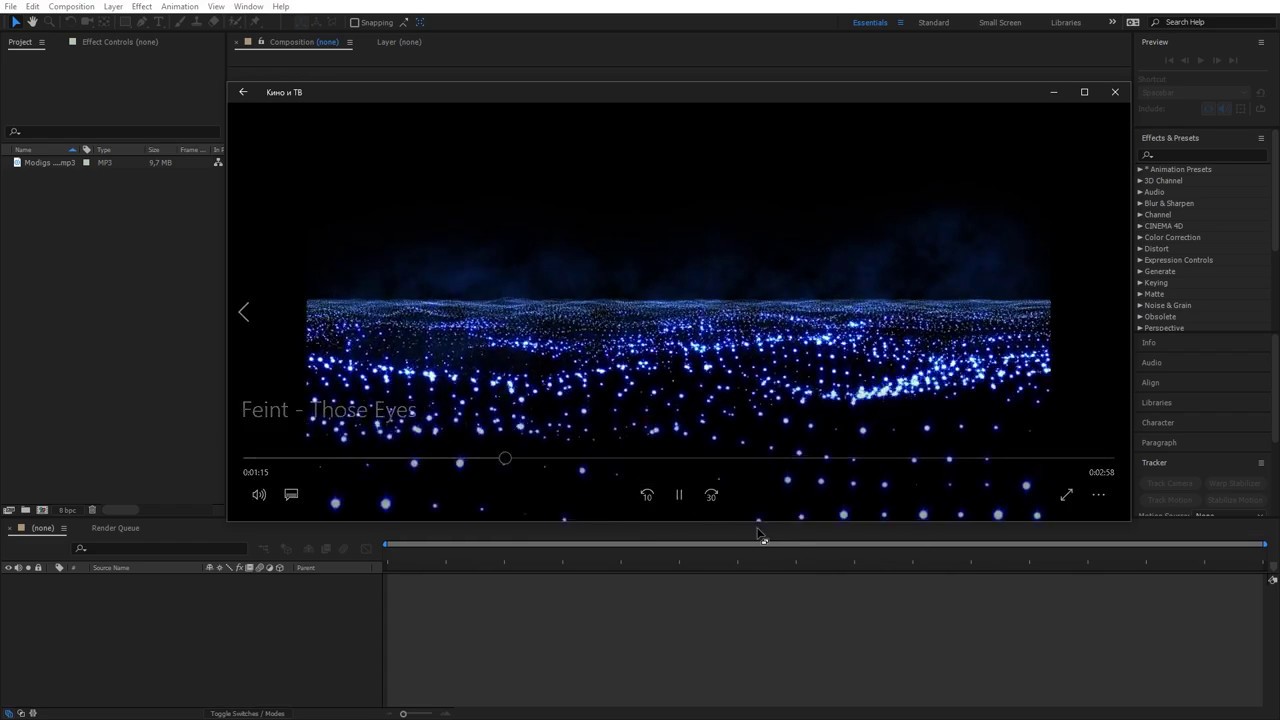The height and width of the screenshot is (720, 1280).
Task: Expand Noise & Grain category
Action: click(x=1140, y=305)
